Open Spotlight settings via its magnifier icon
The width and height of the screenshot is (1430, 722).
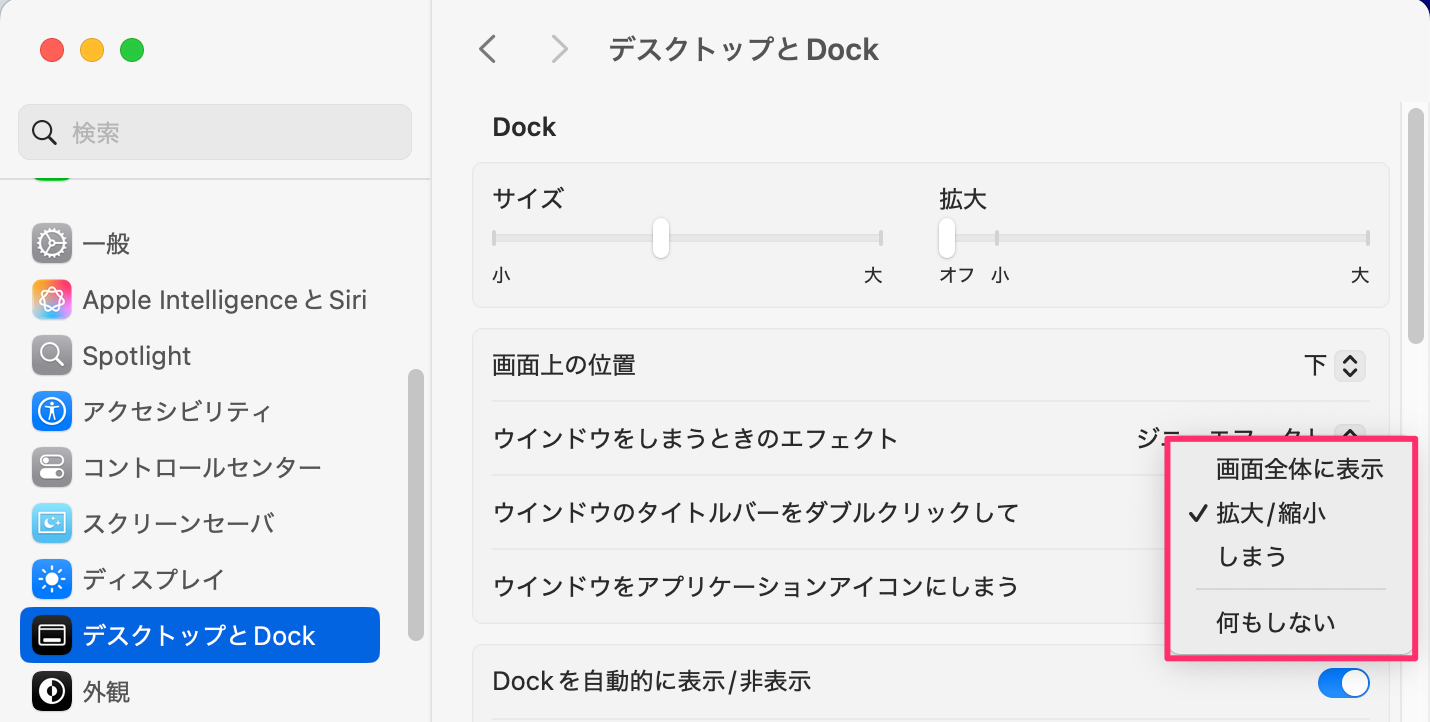click(x=51, y=355)
